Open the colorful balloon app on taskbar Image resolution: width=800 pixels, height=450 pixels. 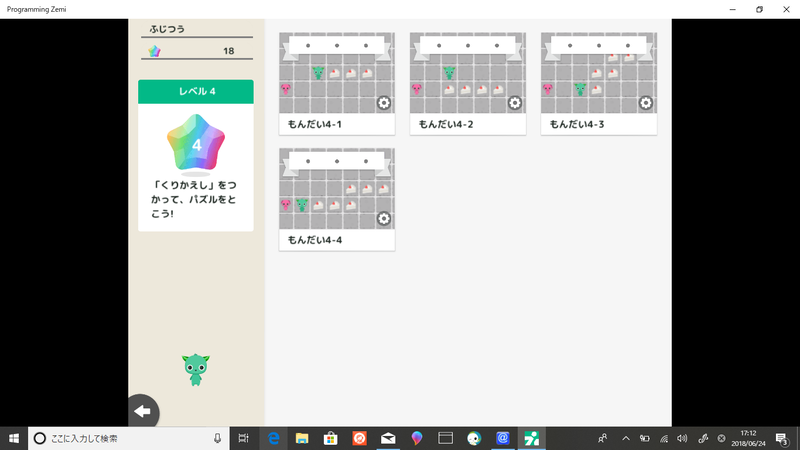click(x=417, y=438)
